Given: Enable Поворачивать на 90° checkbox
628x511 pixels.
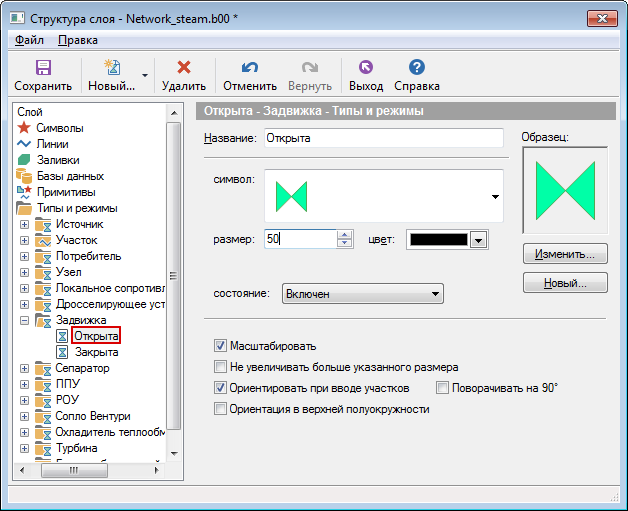Looking at the screenshot, I should pos(443,388).
